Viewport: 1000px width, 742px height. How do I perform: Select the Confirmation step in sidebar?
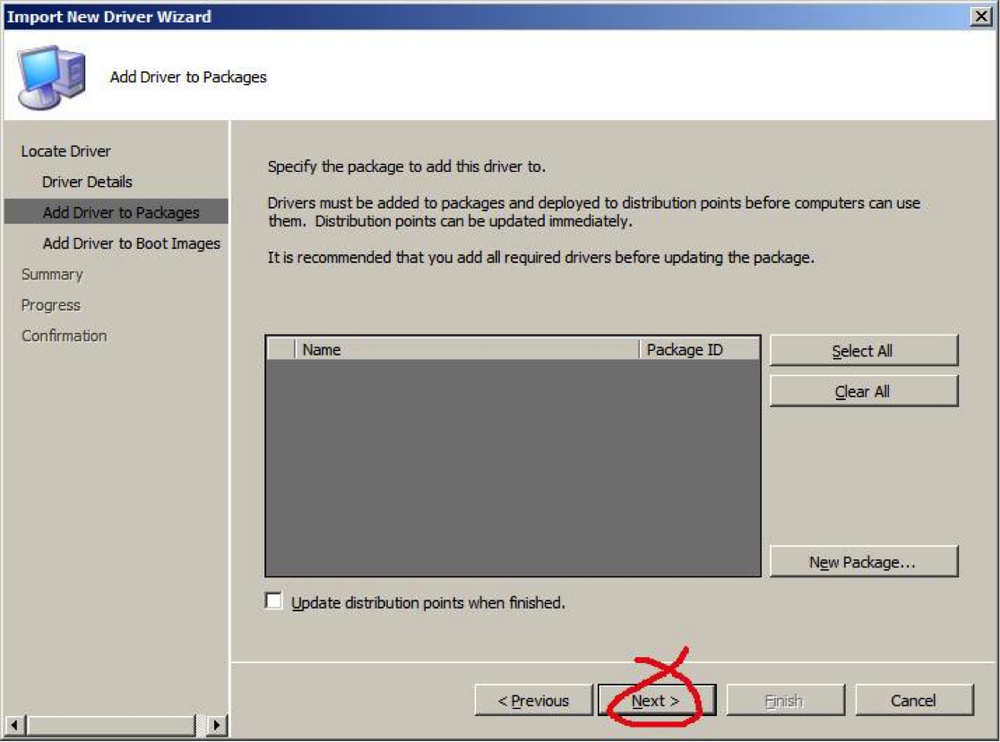coord(64,336)
